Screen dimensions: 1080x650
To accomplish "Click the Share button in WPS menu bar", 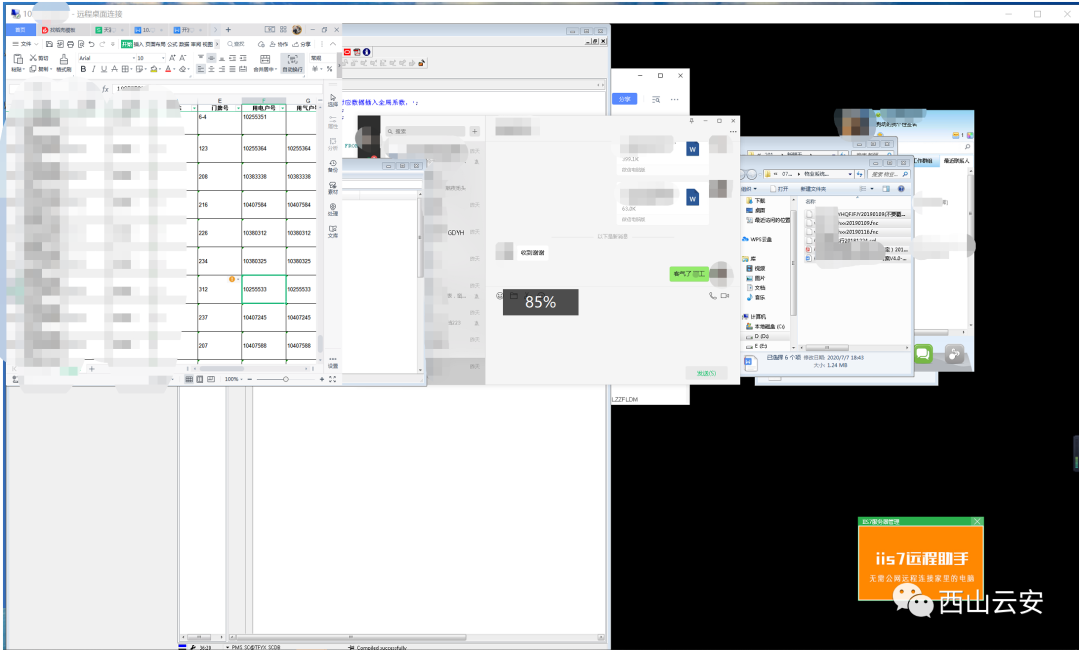I will 302,44.
